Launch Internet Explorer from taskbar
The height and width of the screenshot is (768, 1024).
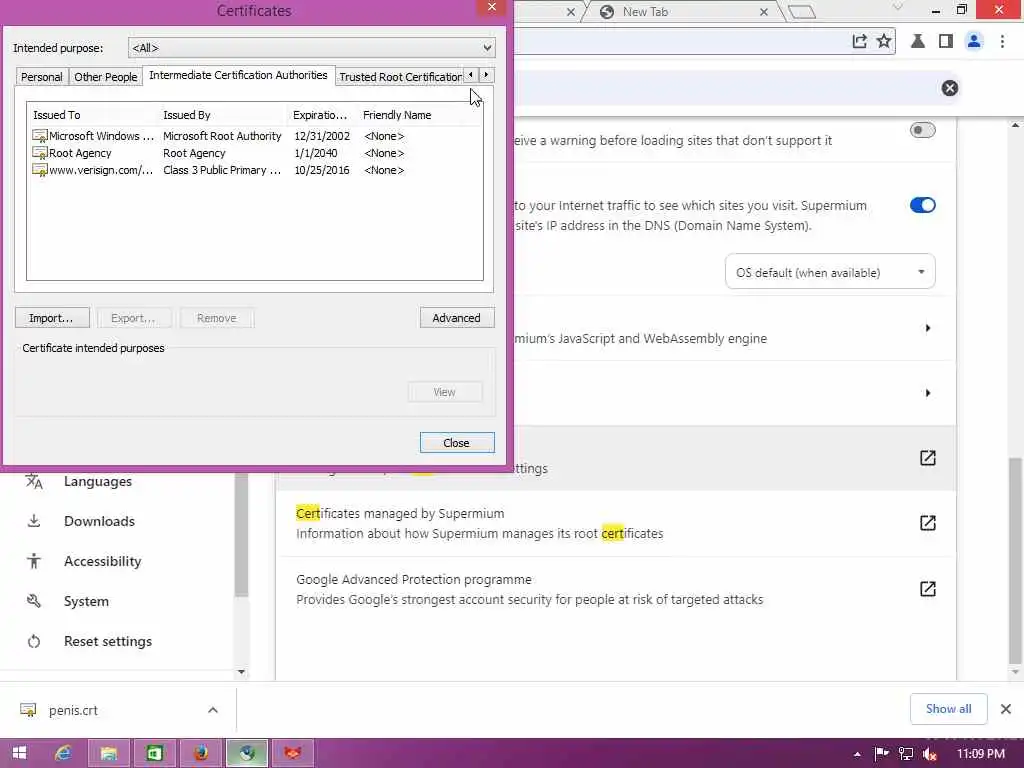point(63,753)
